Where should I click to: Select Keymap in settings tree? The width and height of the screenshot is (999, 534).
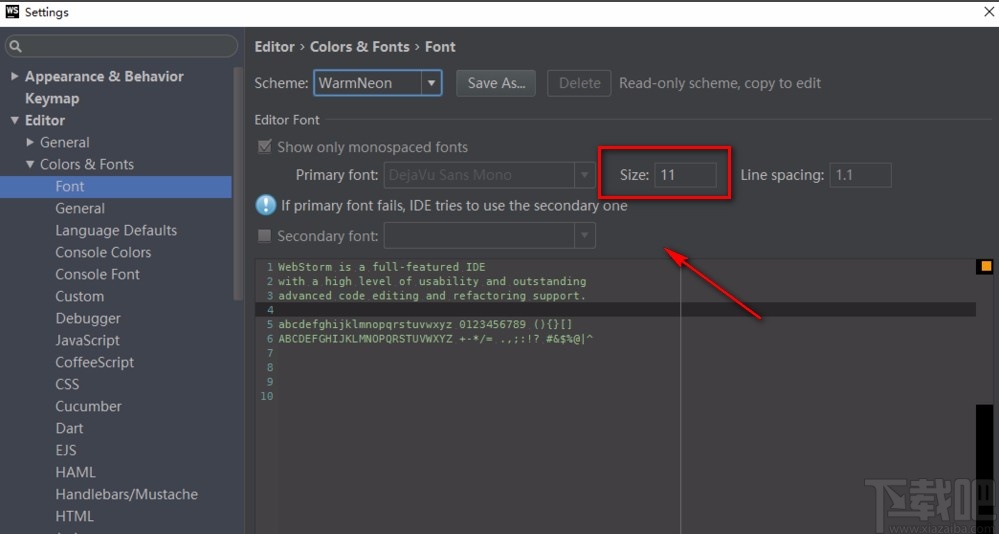point(52,99)
